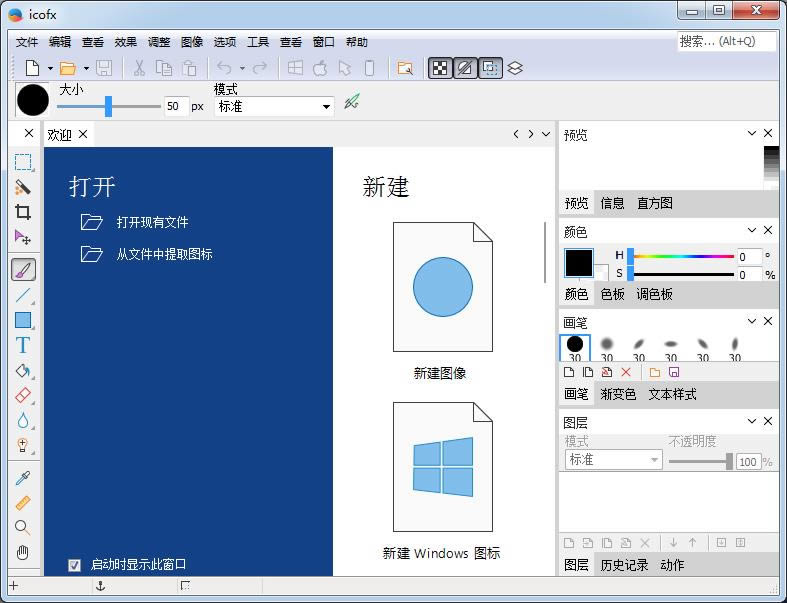Switch to the 渐变色 tab
Screen dimensions: 787x603
pyautogui.click(x=618, y=394)
